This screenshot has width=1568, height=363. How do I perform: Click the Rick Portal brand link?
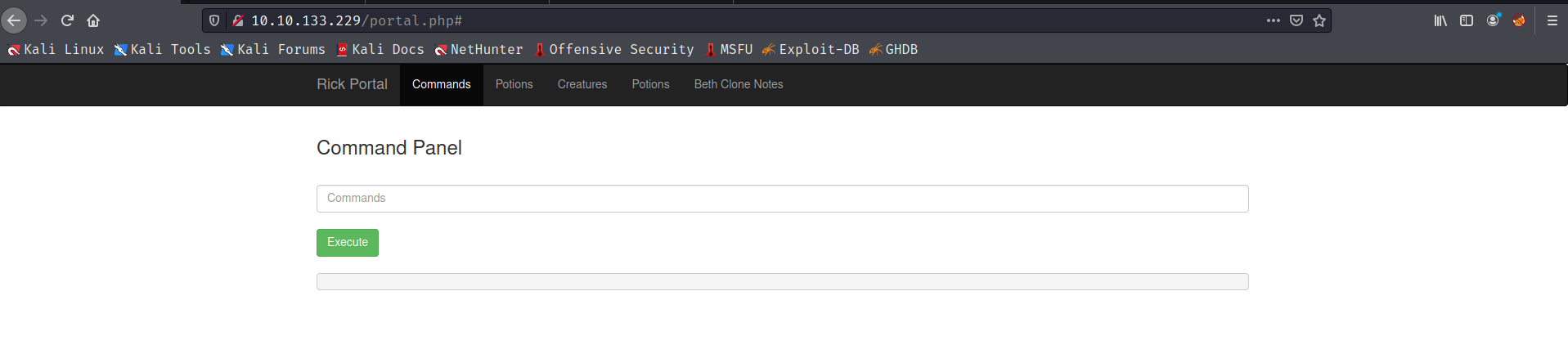tap(352, 84)
